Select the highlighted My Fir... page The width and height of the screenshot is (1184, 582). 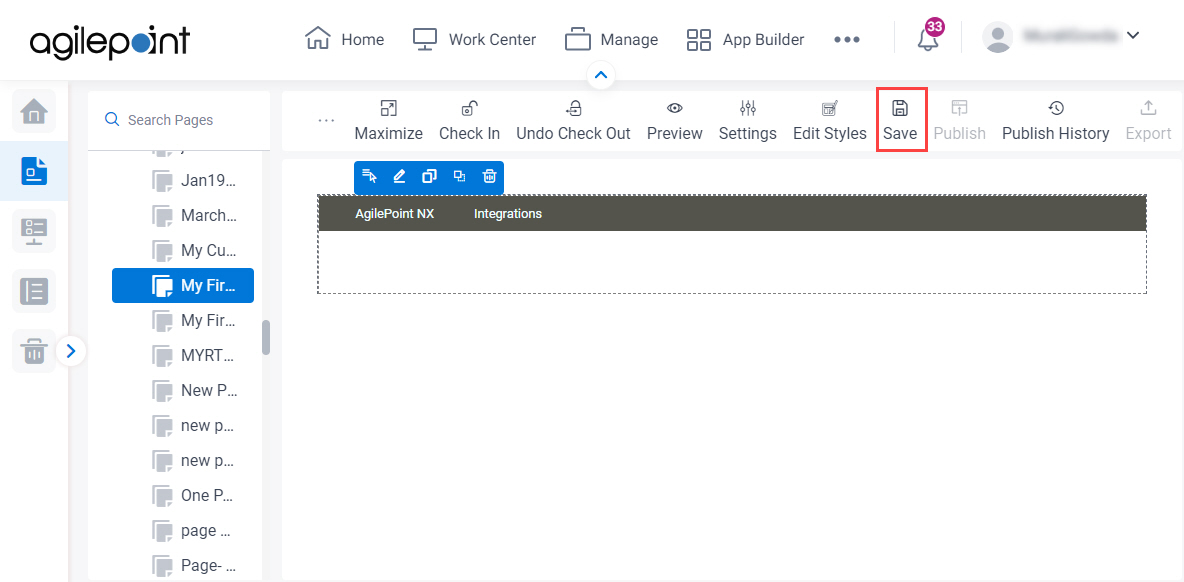tap(183, 285)
